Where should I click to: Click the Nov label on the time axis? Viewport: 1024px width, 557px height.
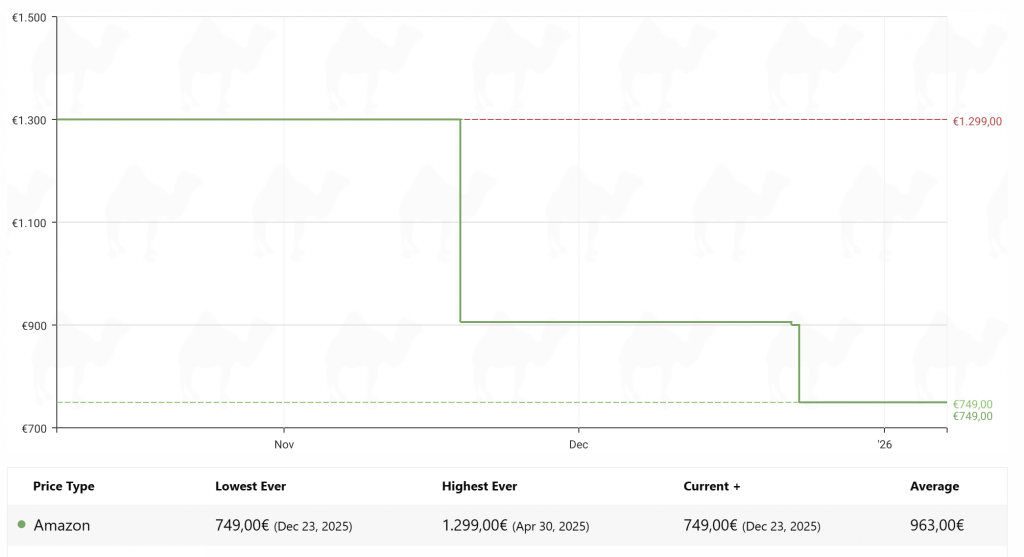[x=284, y=443]
